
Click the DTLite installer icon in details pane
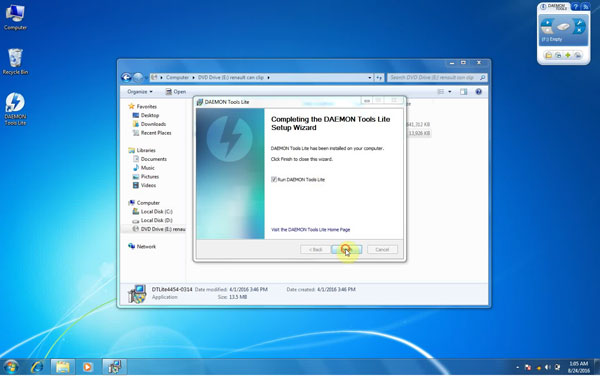coord(137,294)
